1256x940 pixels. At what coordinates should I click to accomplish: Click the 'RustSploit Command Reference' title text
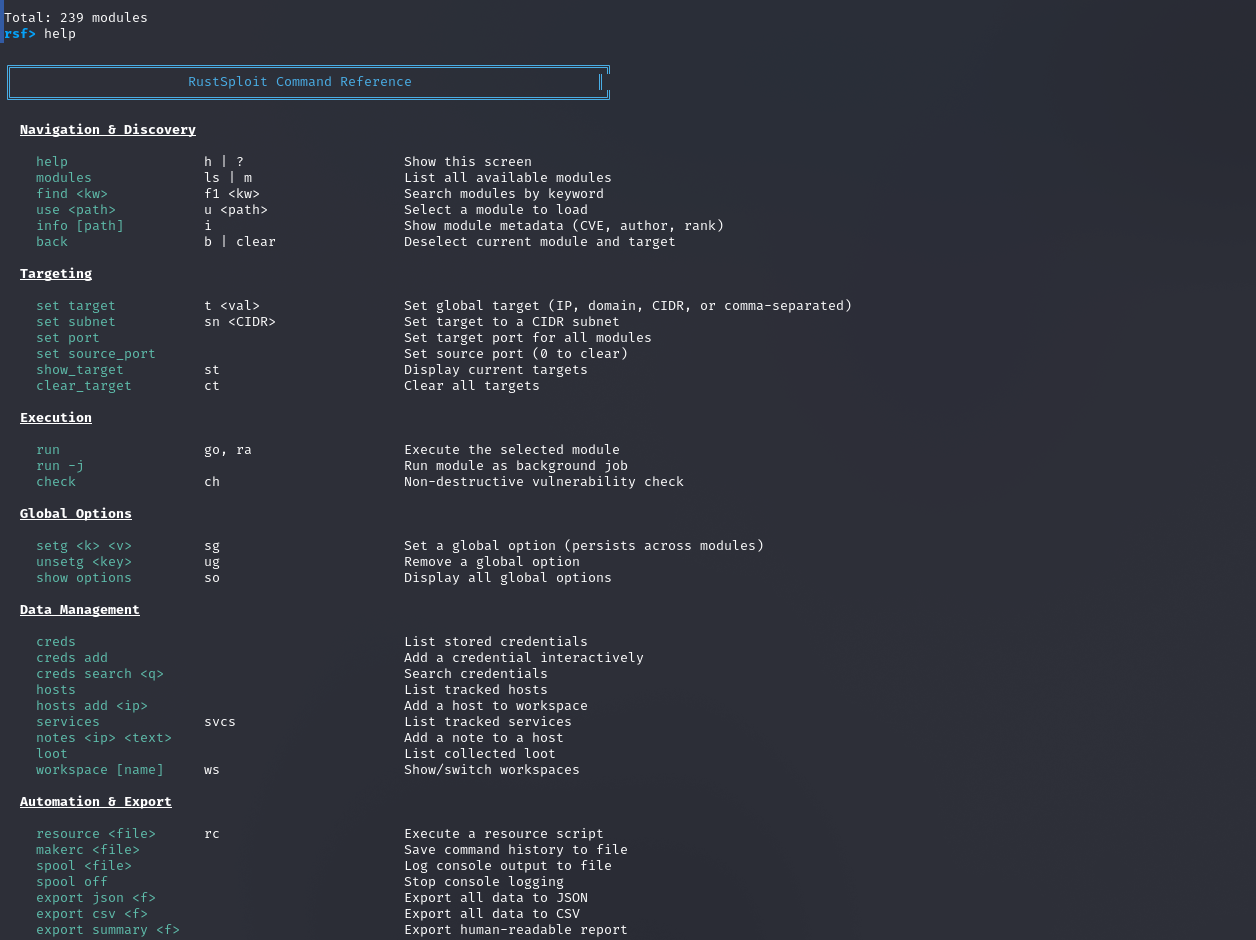tap(300, 82)
